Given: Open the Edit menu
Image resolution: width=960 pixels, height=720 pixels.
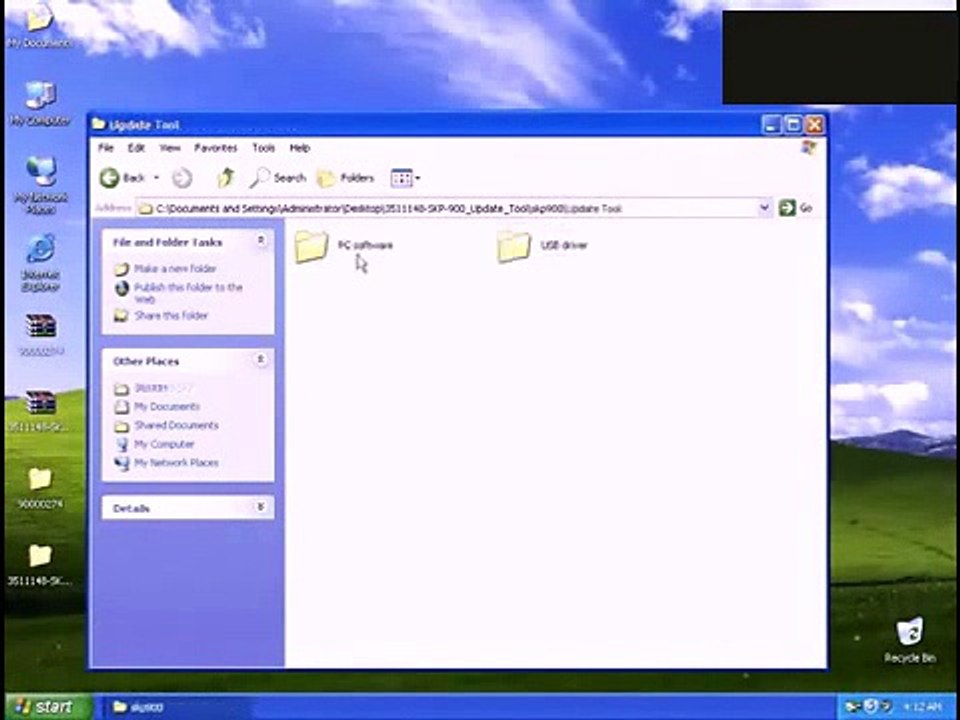Looking at the screenshot, I should 136,148.
